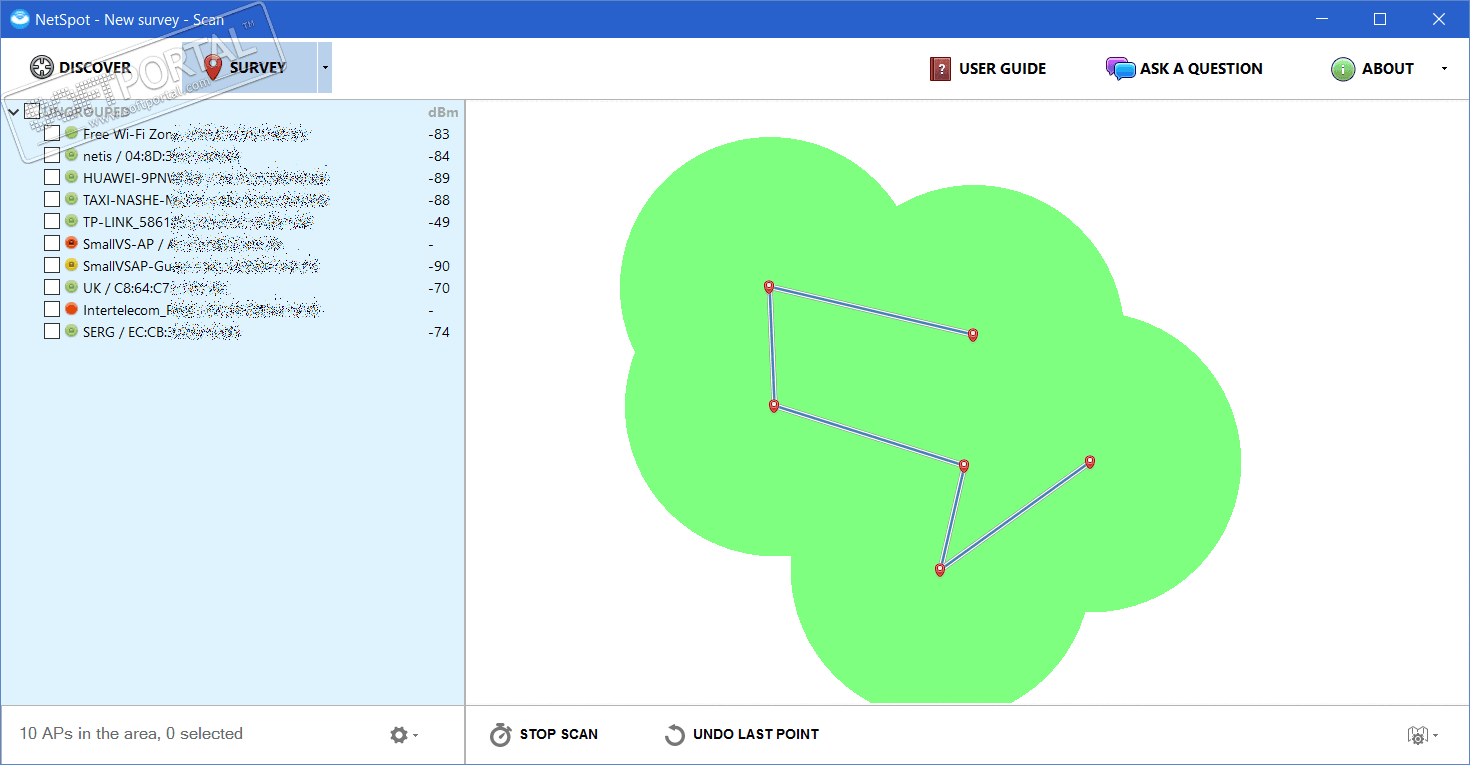
Task: Check the TP-LINK_5861 network checkbox
Action: 52,222
